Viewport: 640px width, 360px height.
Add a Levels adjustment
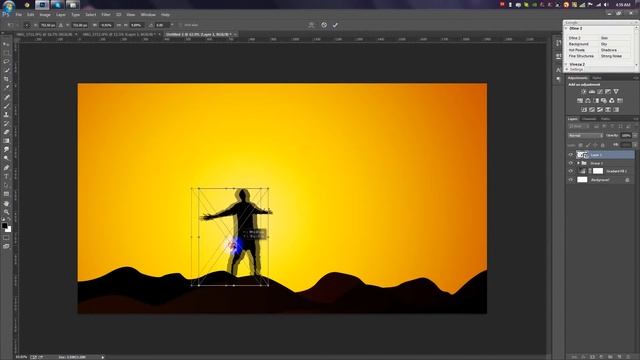tap(592, 91)
